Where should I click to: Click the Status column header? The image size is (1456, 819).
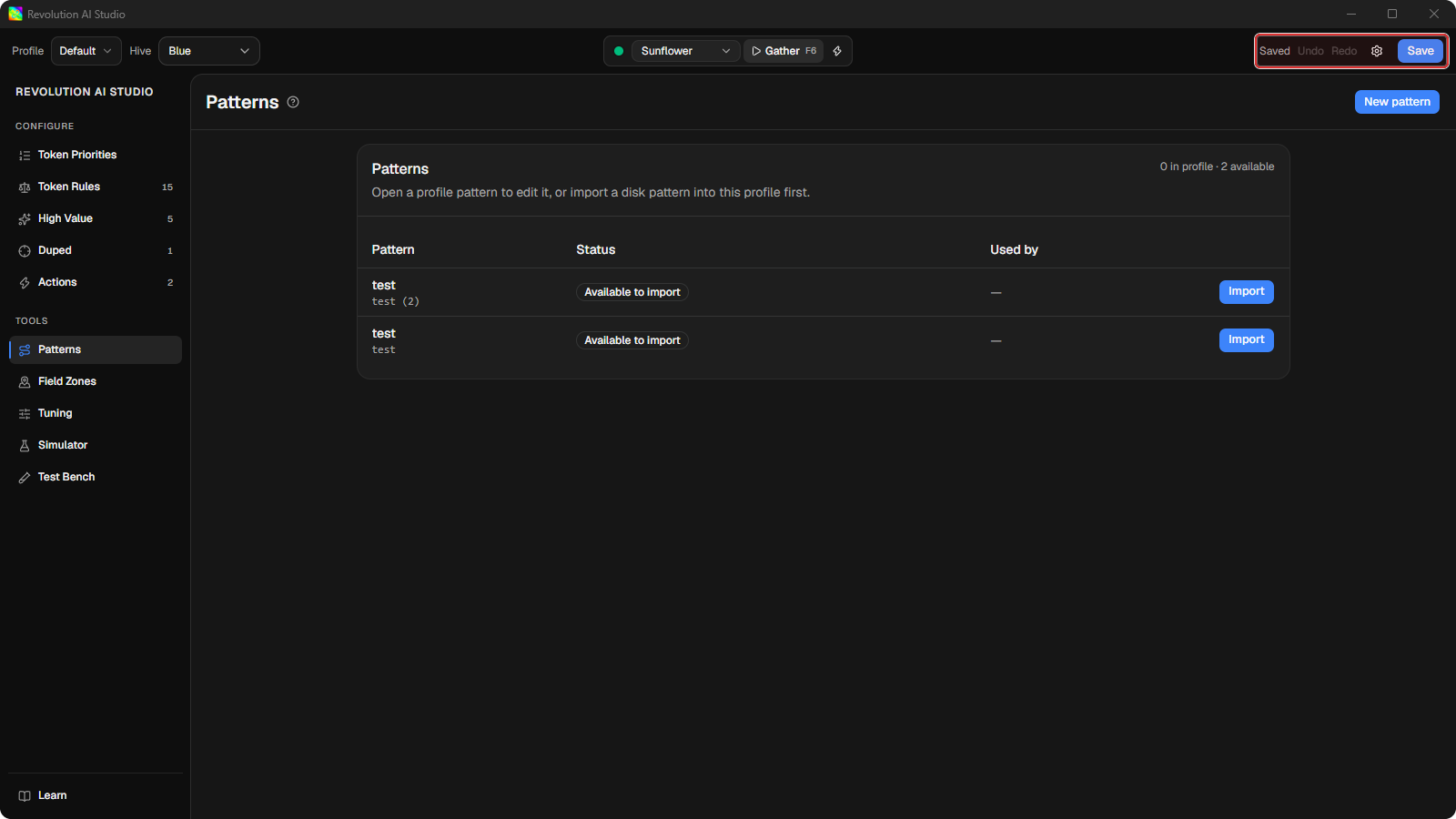point(596,249)
